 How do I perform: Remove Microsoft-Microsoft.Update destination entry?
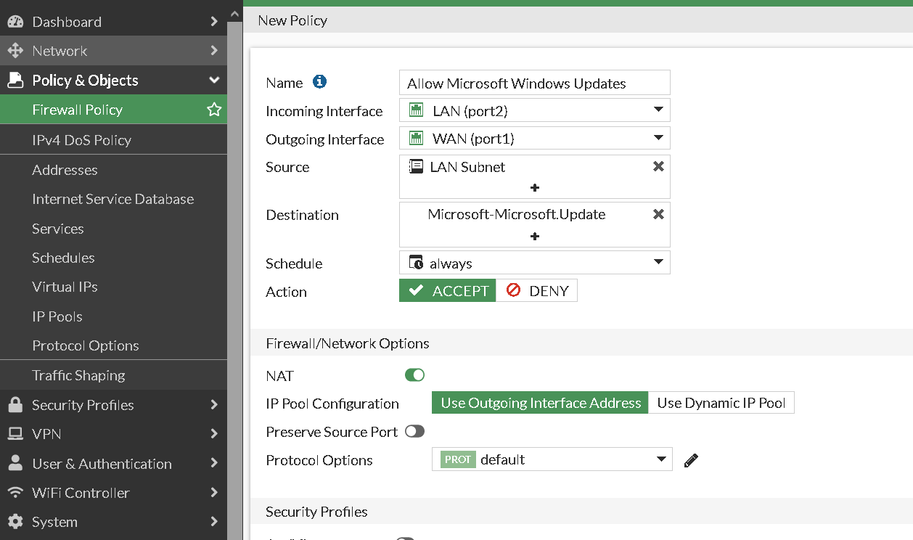(x=658, y=214)
